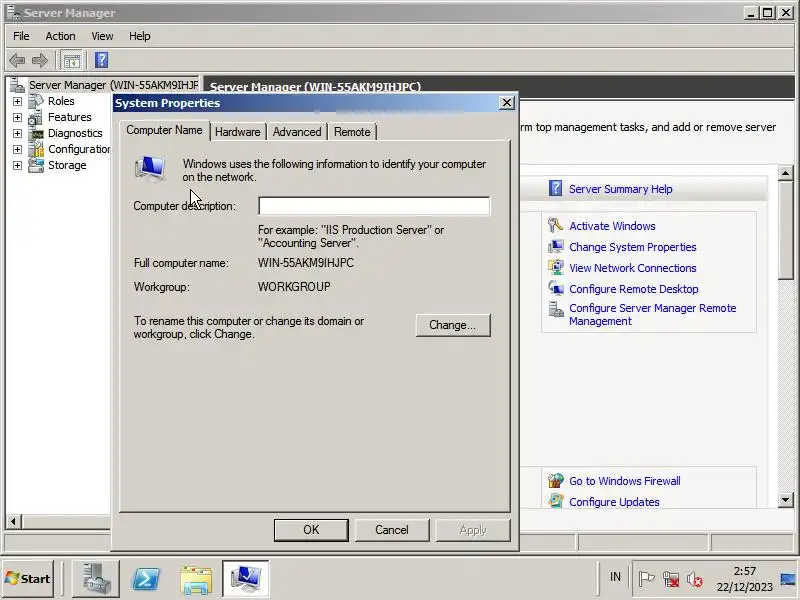Click the Action Center flag tray icon
Screen dimensions: 800x600
646,579
